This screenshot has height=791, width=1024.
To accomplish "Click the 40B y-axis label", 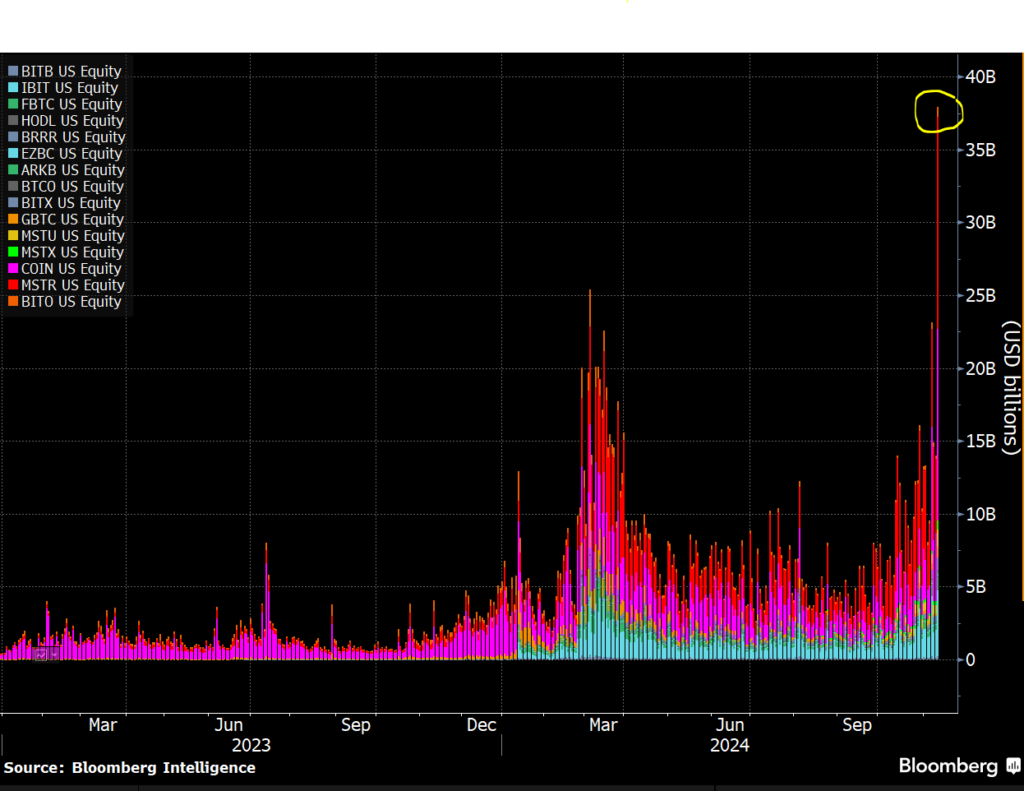I will point(980,77).
